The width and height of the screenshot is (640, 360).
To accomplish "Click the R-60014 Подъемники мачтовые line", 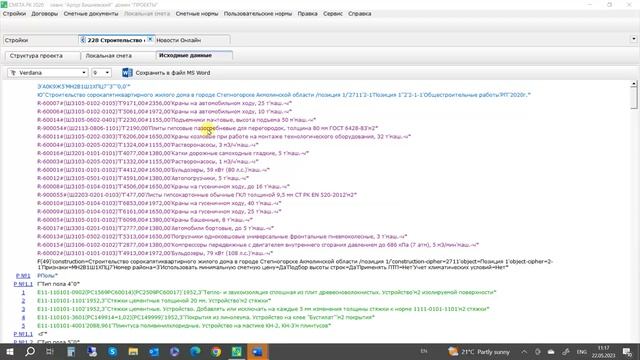I will point(176,120).
